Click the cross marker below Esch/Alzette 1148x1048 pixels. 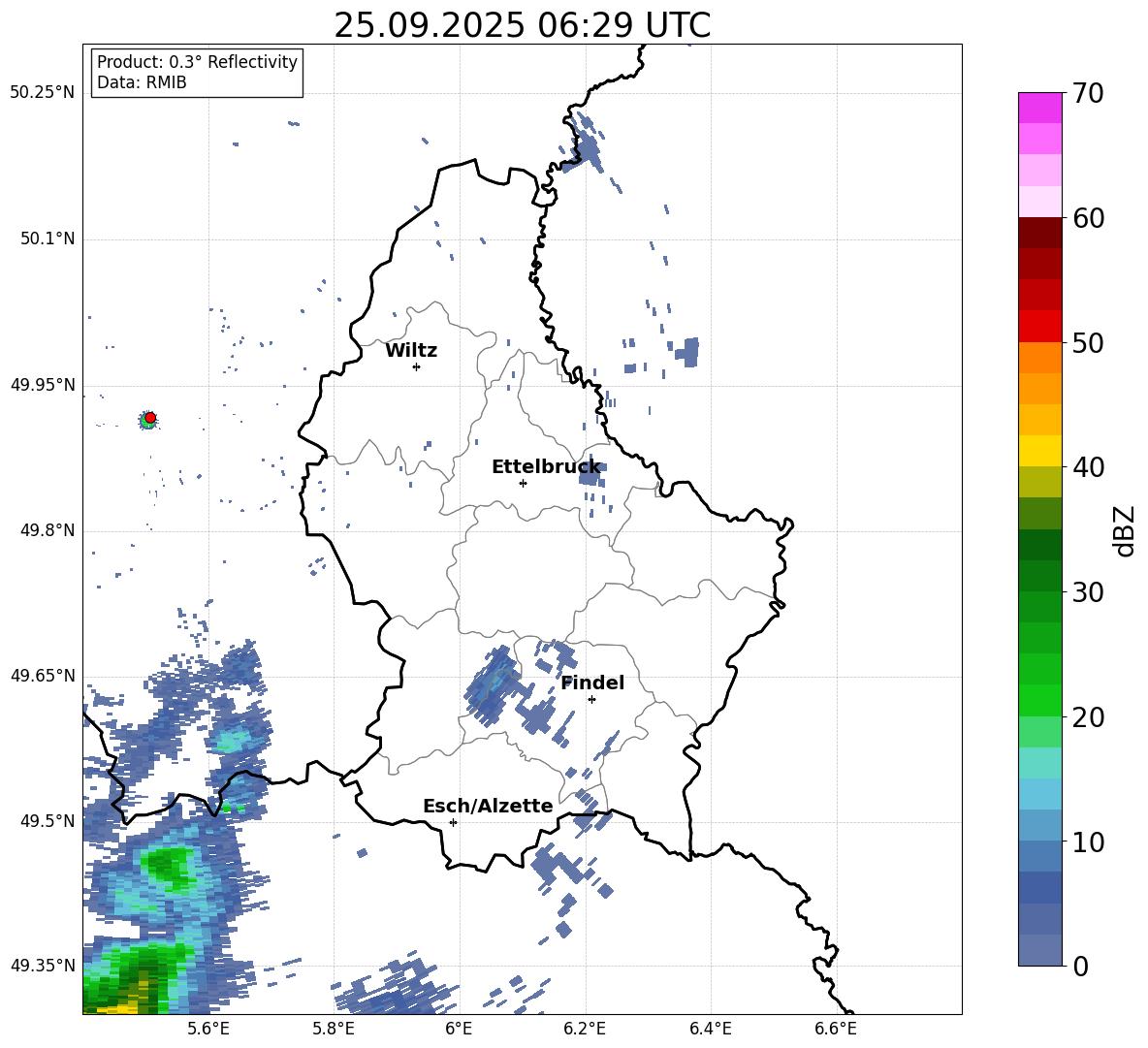[x=453, y=822]
